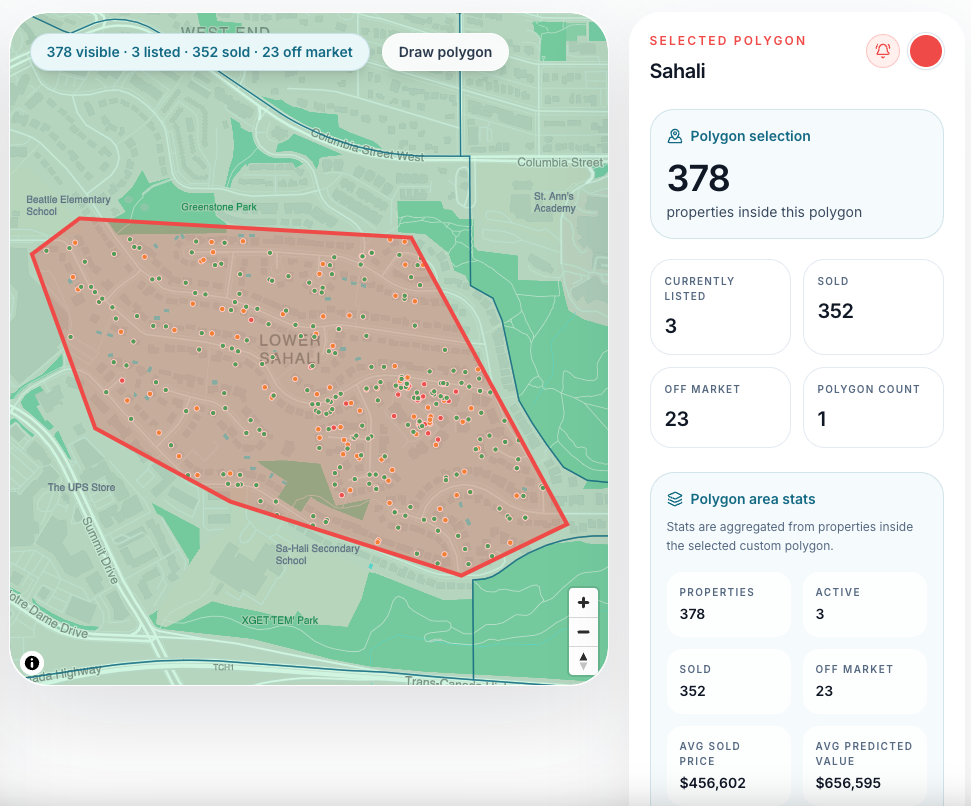The image size is (971, 806).
Task: Click the XGET'TEM' Park label
Action: pos(279,620)
